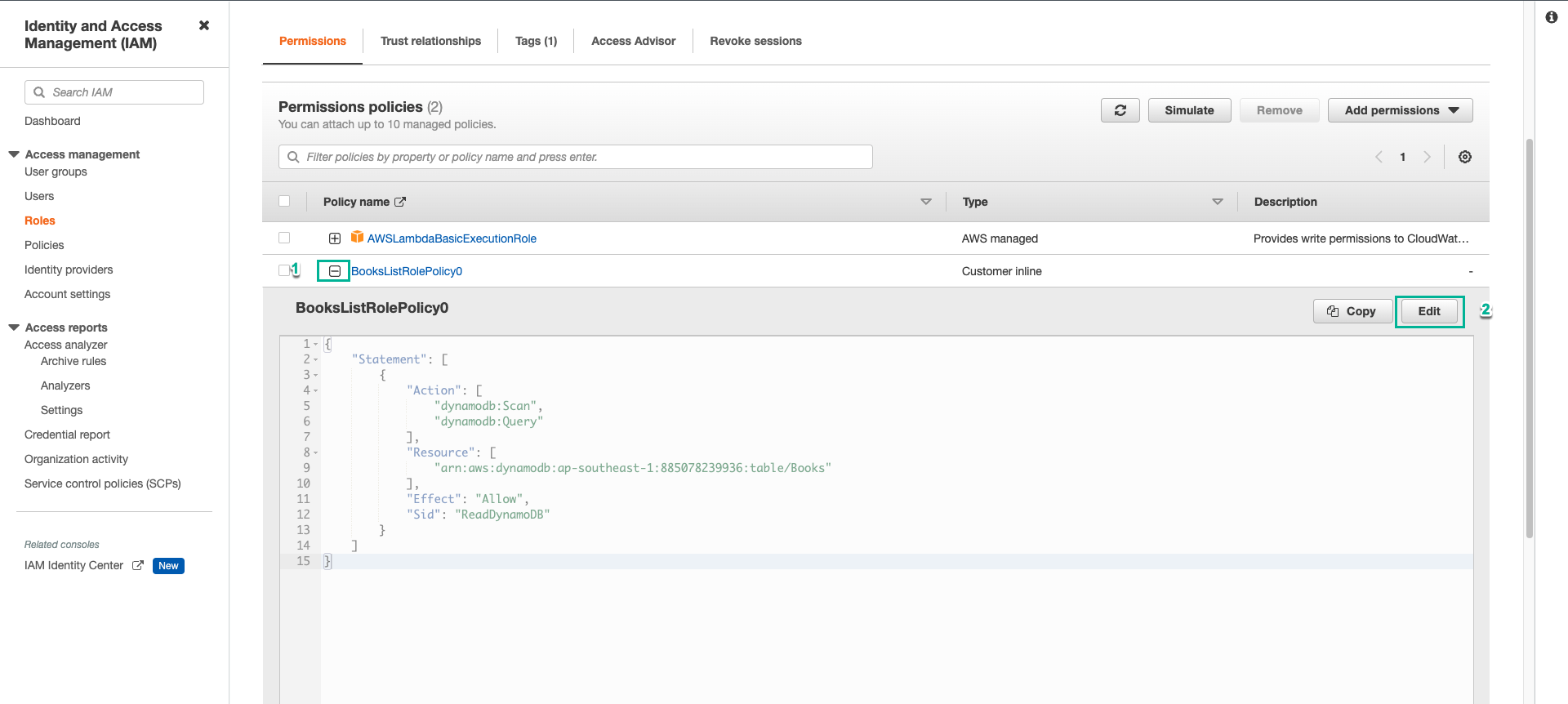The height and width of the screenshot is (704, 1568).
Task: Open the Tags (1) tab
Action: [x=536, y=41]
